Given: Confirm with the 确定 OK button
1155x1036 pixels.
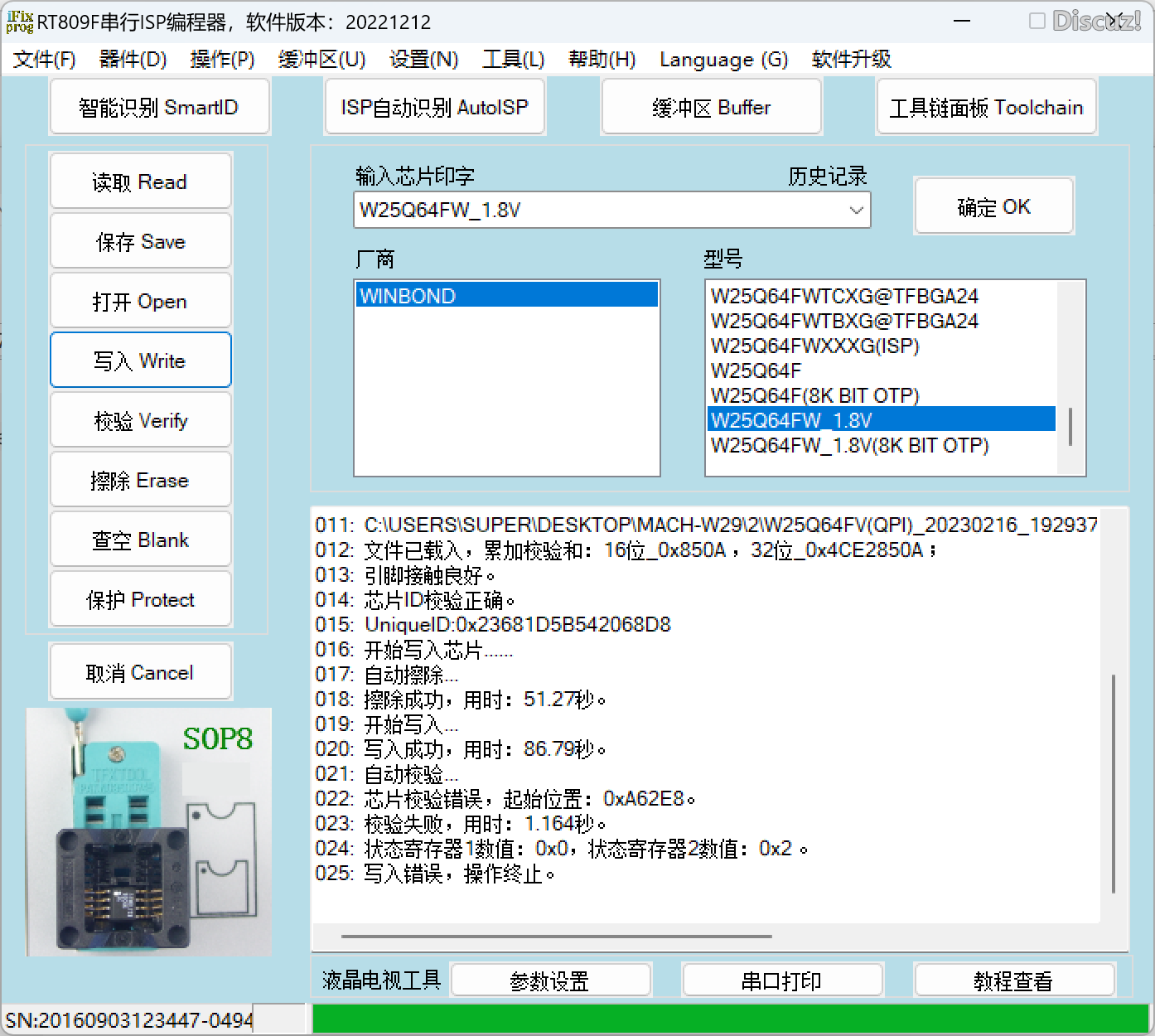Looking at the screenshot, I should coord(993,207).
